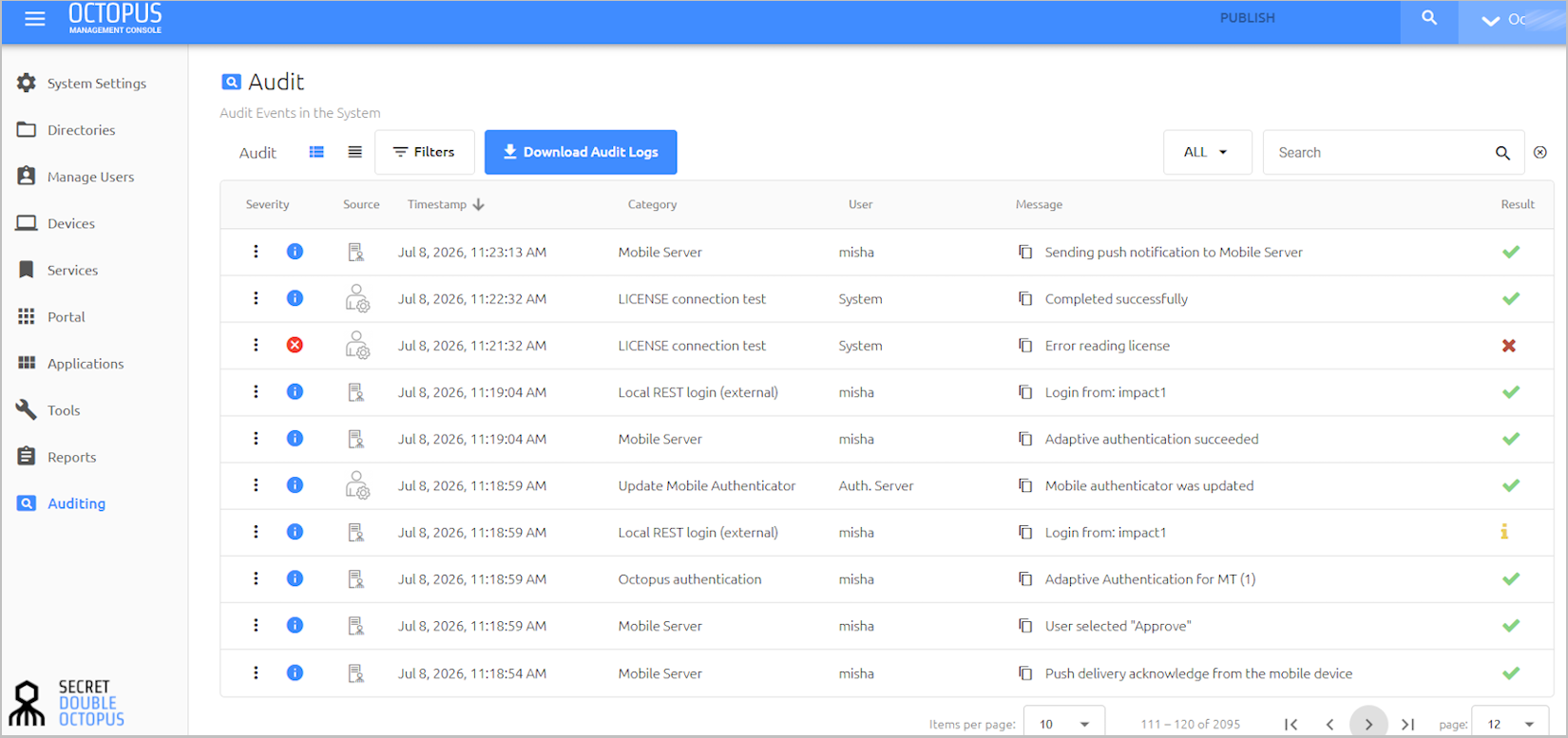Viewport: 1568px width, 738px height.
Task: Go to the next page
Action: point(1368,724)
